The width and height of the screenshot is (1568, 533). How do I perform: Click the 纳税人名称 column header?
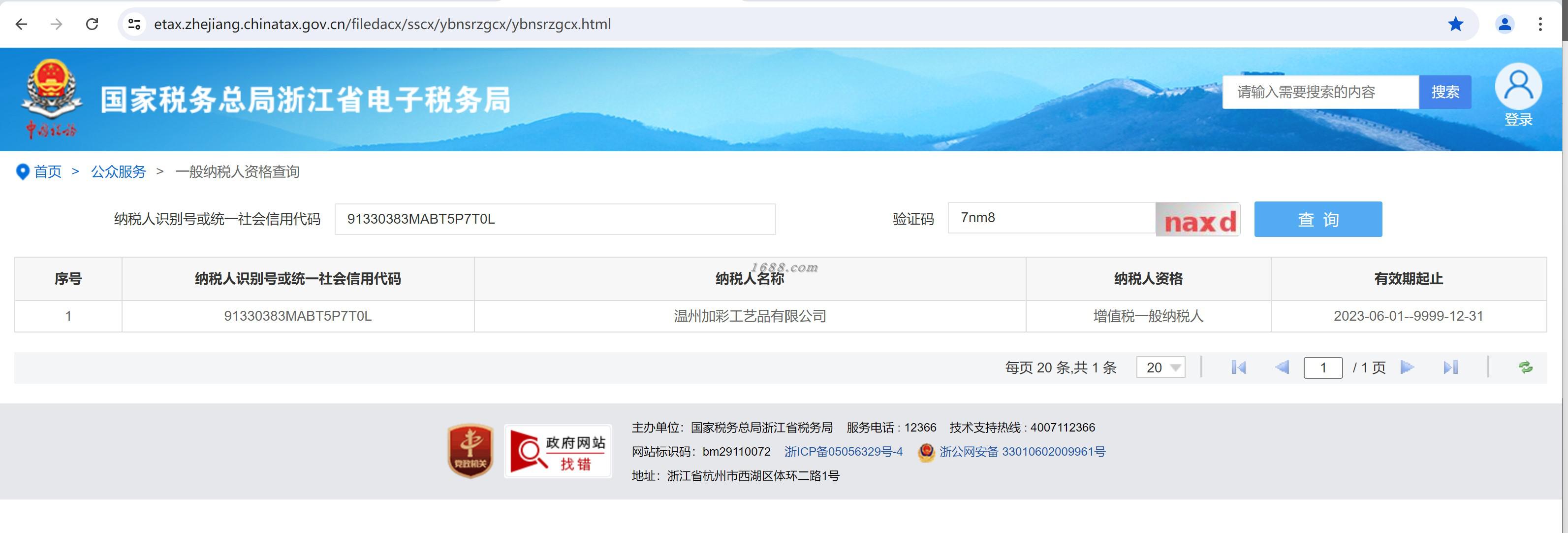750,279
